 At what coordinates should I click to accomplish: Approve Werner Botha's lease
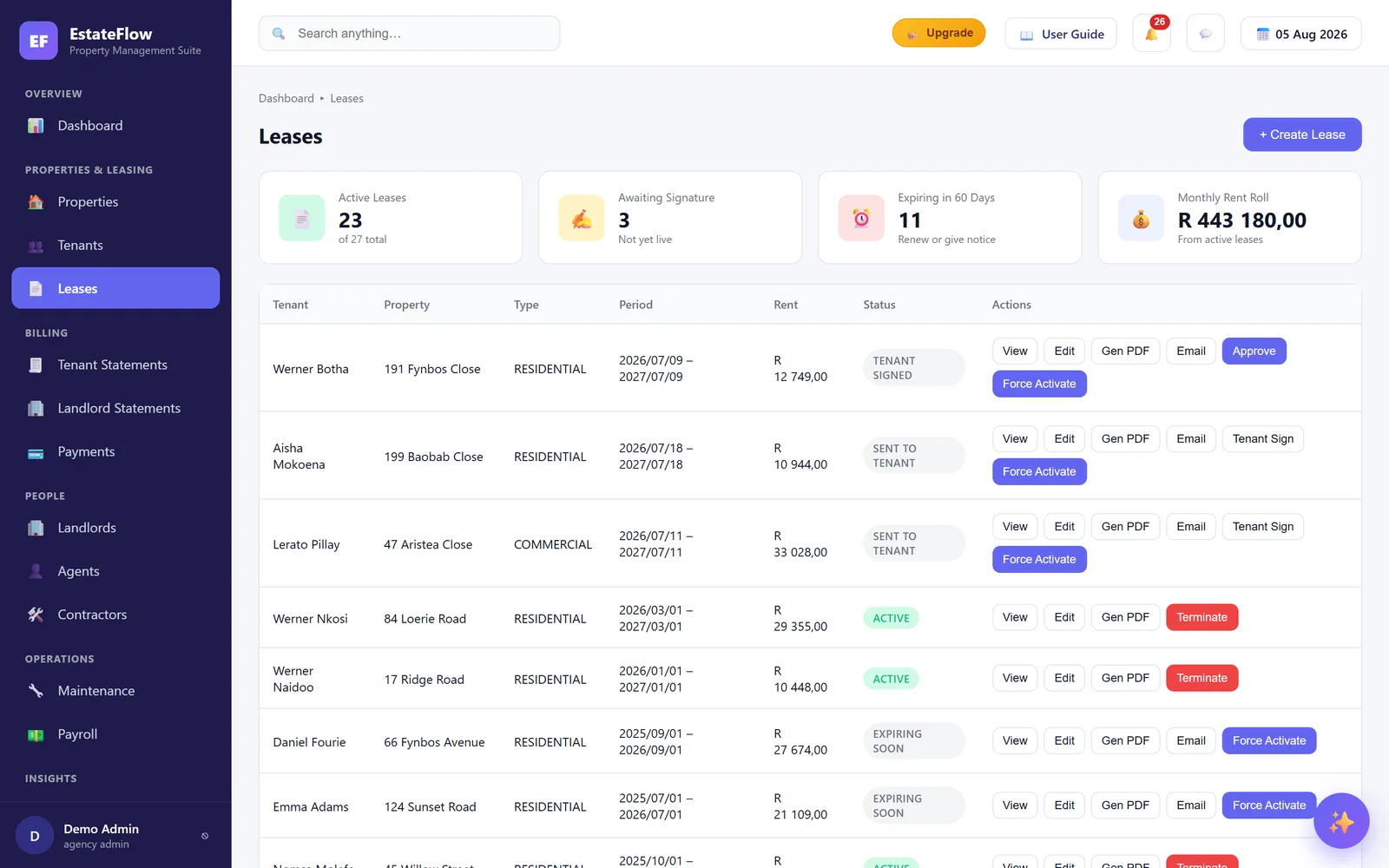point(1254,352)
